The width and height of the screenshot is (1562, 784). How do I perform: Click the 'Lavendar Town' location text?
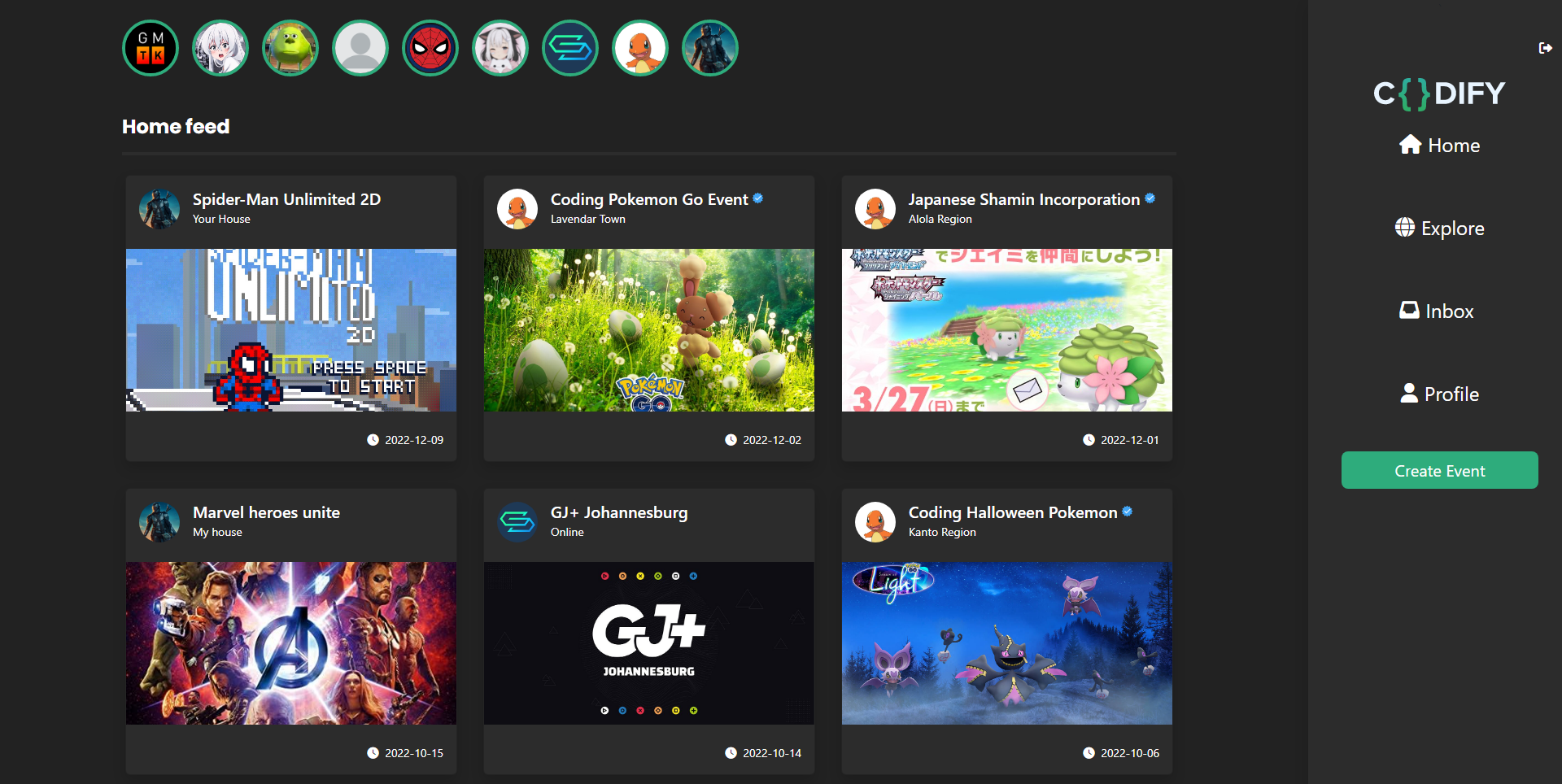588,219
